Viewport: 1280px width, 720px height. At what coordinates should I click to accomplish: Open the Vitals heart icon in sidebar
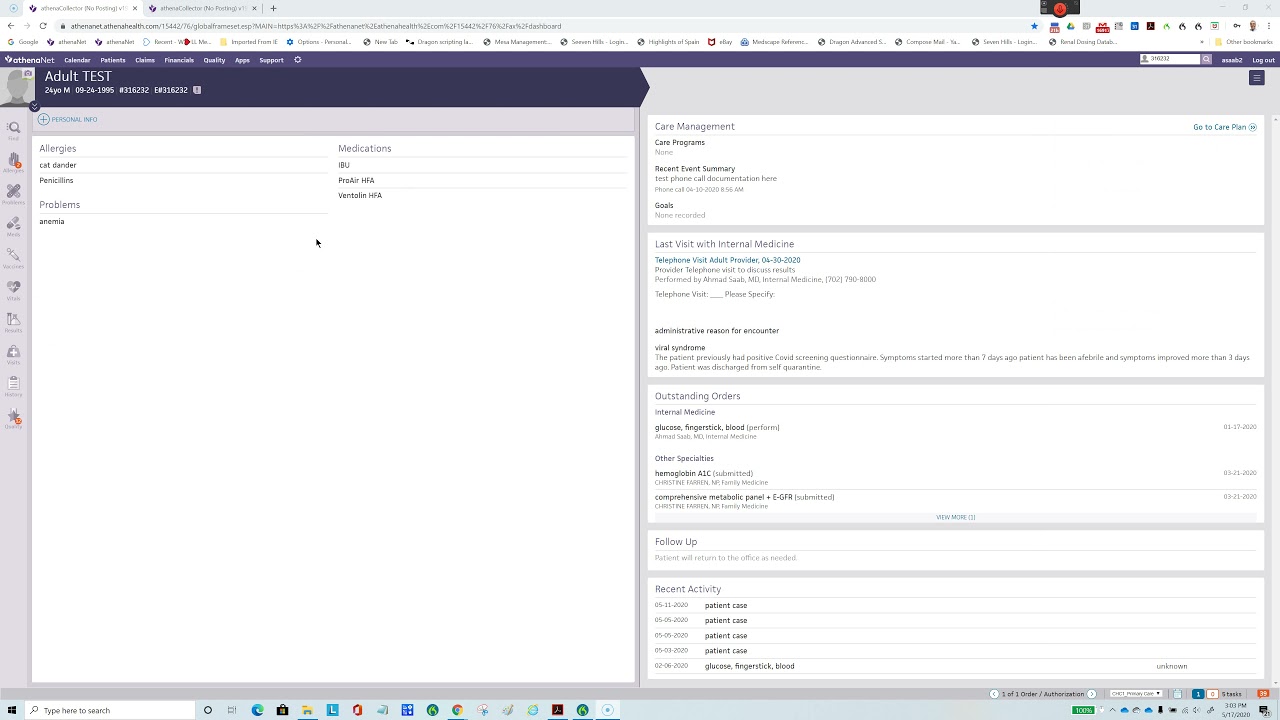[13, 290]
